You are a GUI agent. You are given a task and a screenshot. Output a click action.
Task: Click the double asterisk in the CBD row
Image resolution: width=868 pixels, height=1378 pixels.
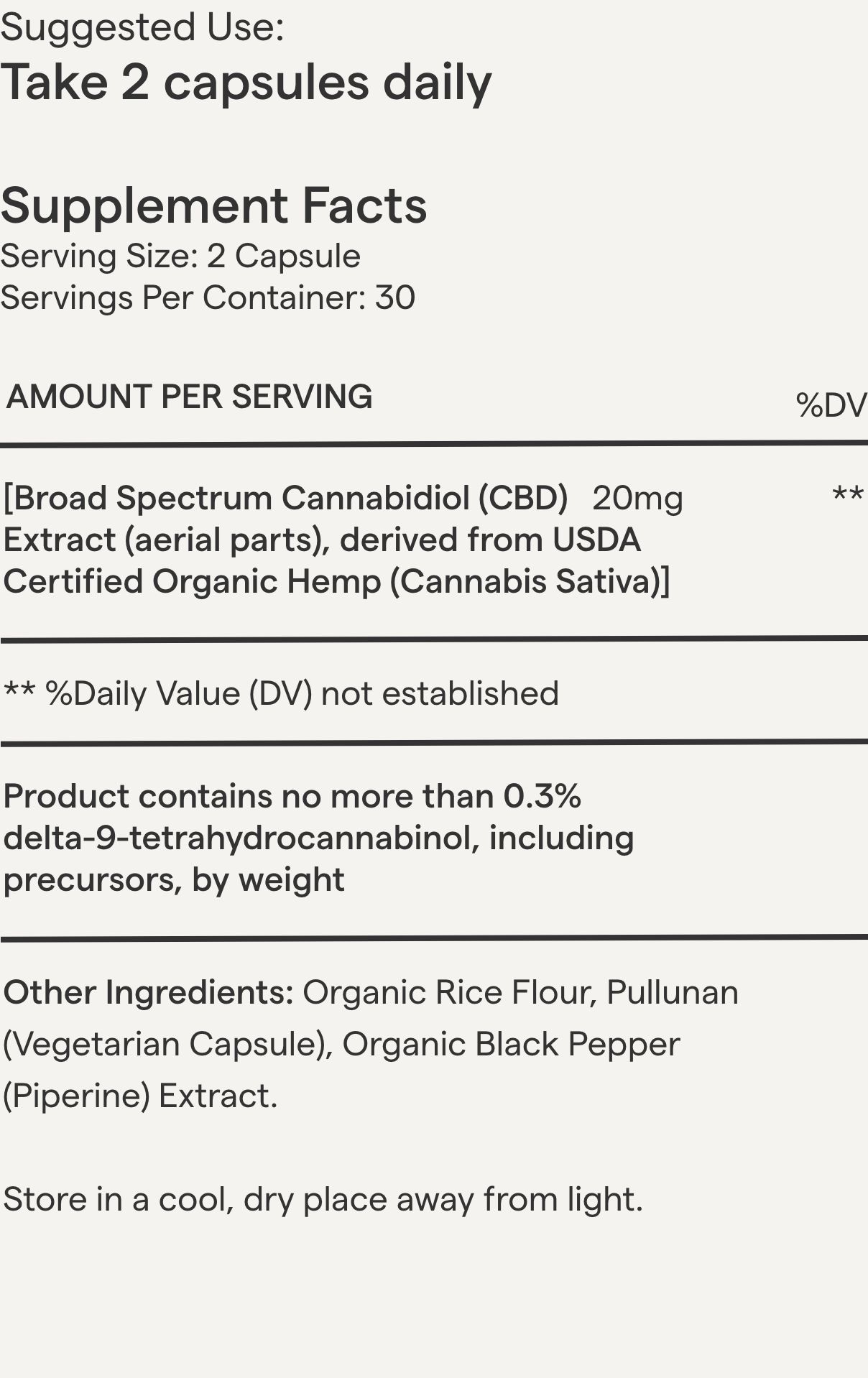click(x=847, y=496)
